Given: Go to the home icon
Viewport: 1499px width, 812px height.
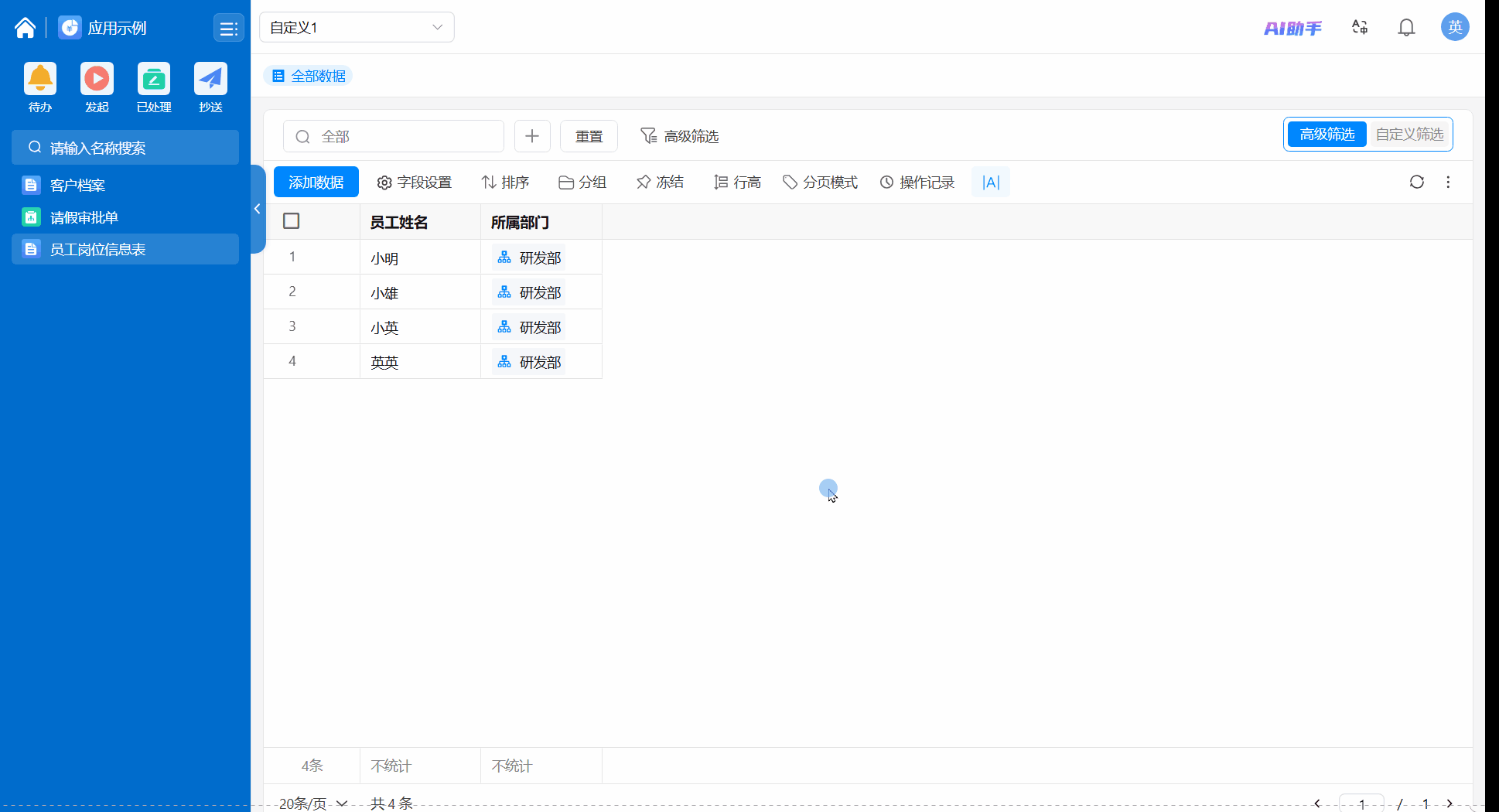Looking at the screenshot, I should (x=25, y=28).
